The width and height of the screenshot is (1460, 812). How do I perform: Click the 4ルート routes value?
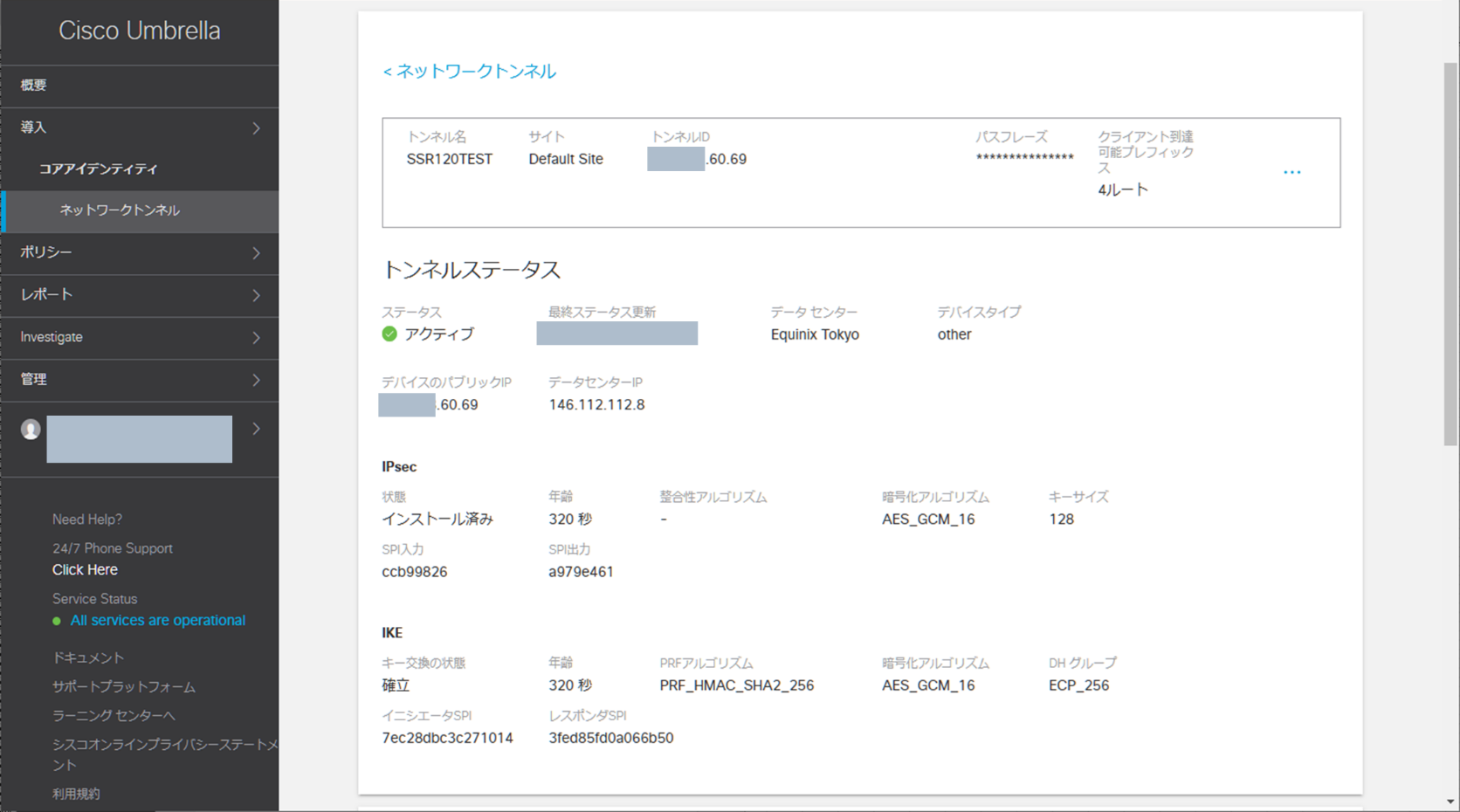[x=1123, y=189]
